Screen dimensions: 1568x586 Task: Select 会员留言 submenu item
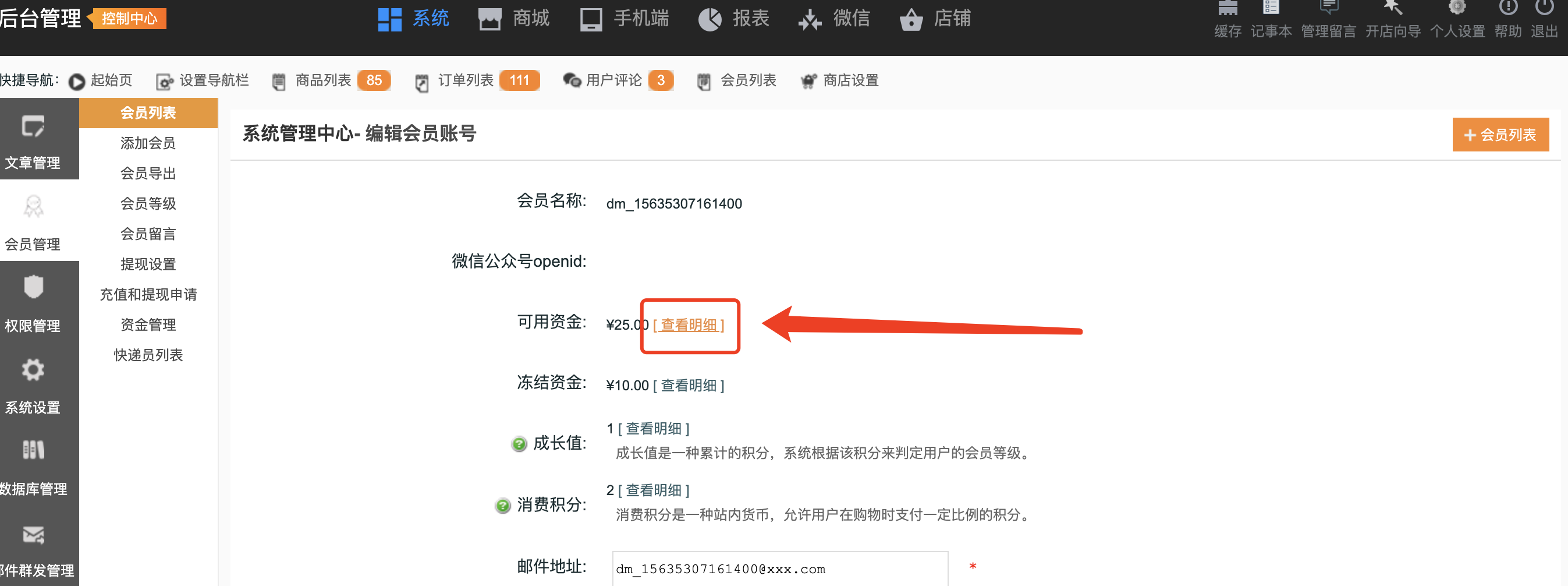click(148, 234)
